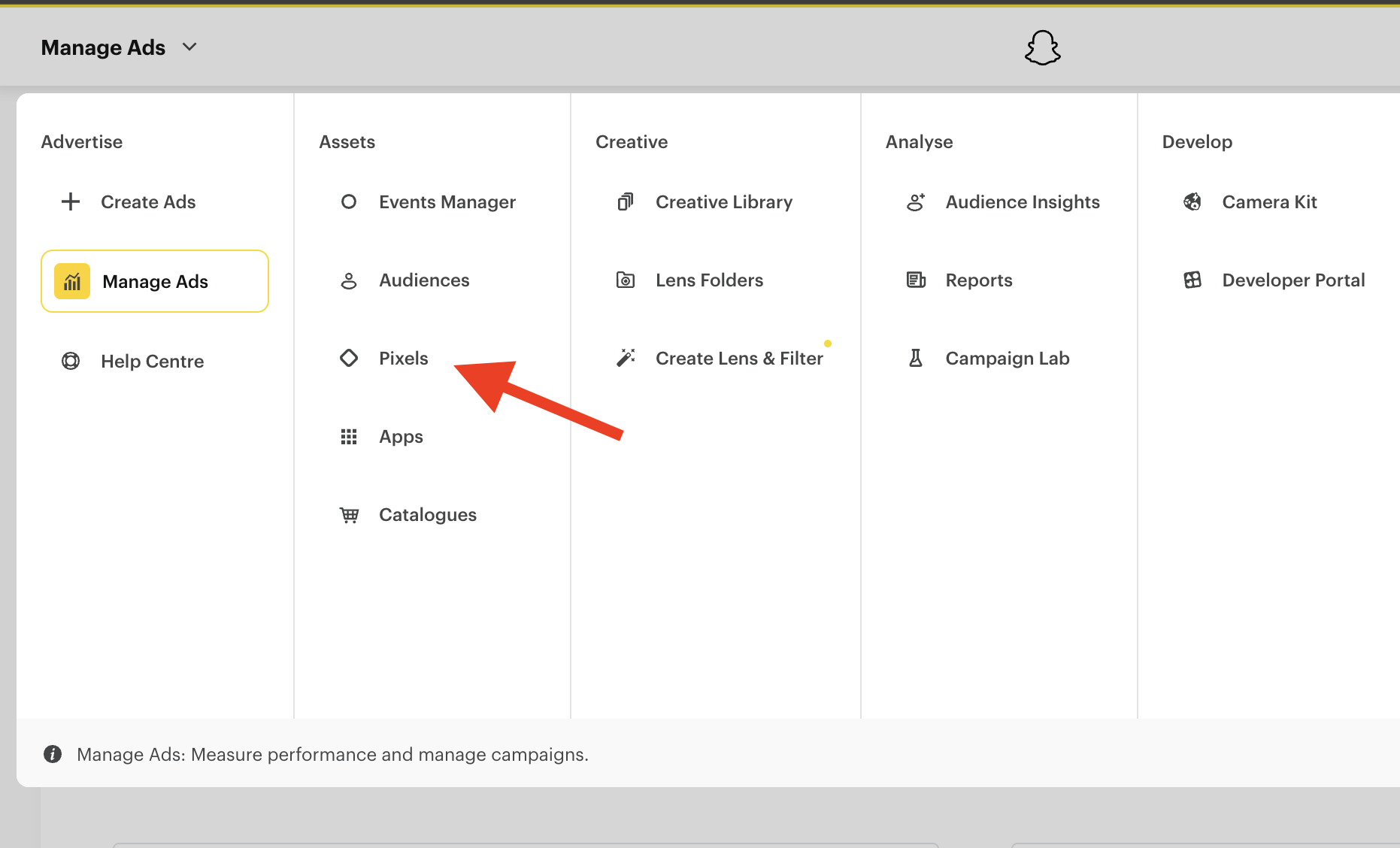The image size is (1400, 848).
Task: Click the Audience Insights icon
Action: click(x=916, y=201)
